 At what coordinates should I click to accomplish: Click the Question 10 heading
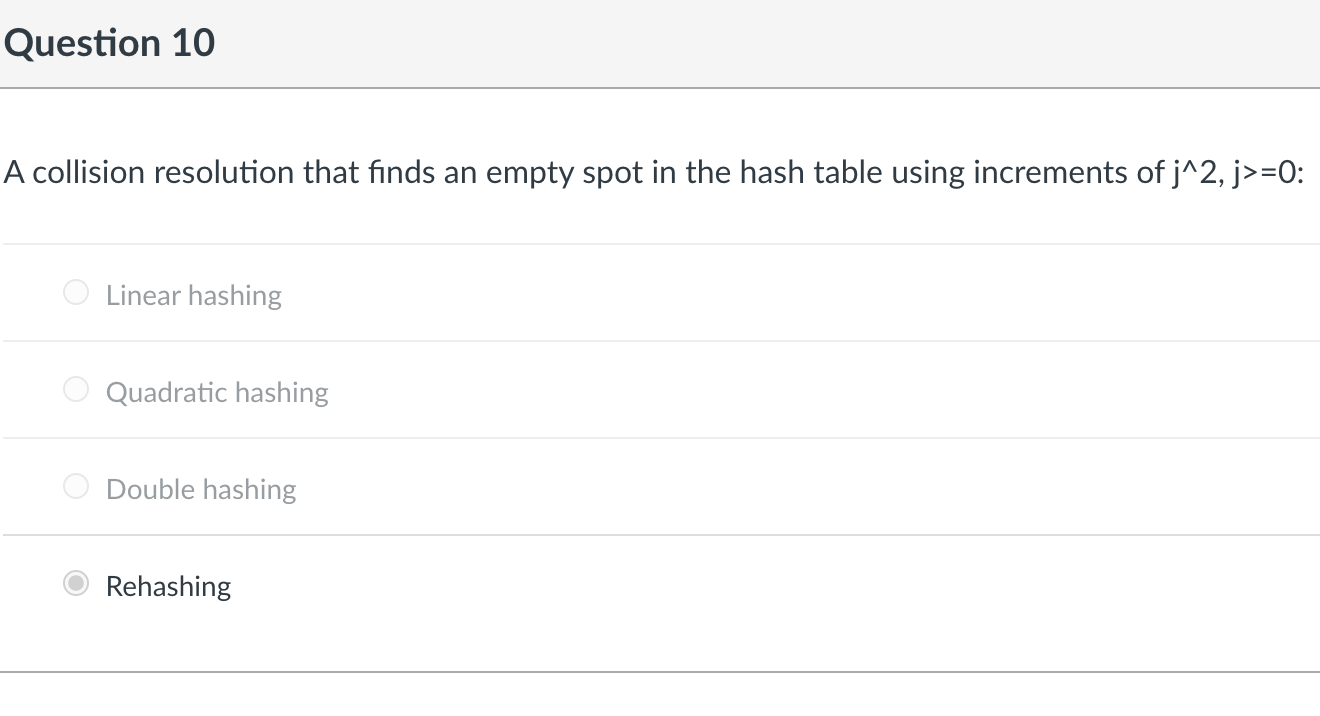pyautogui.click(x=110, y=42)
